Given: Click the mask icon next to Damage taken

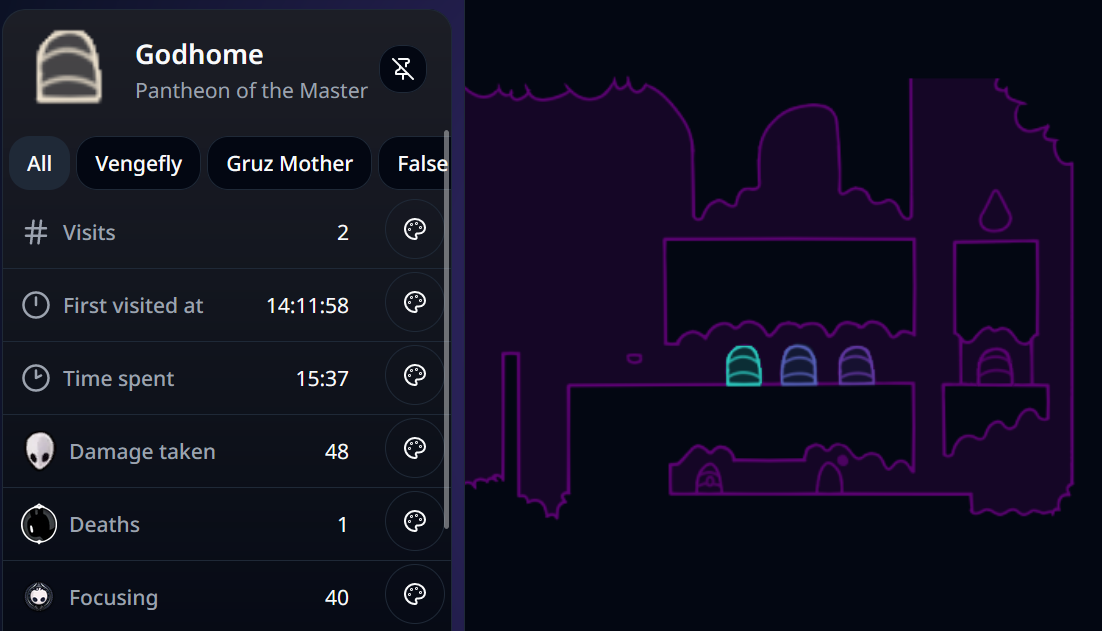Looking at the screenshot, I should (x=38, y=449).
